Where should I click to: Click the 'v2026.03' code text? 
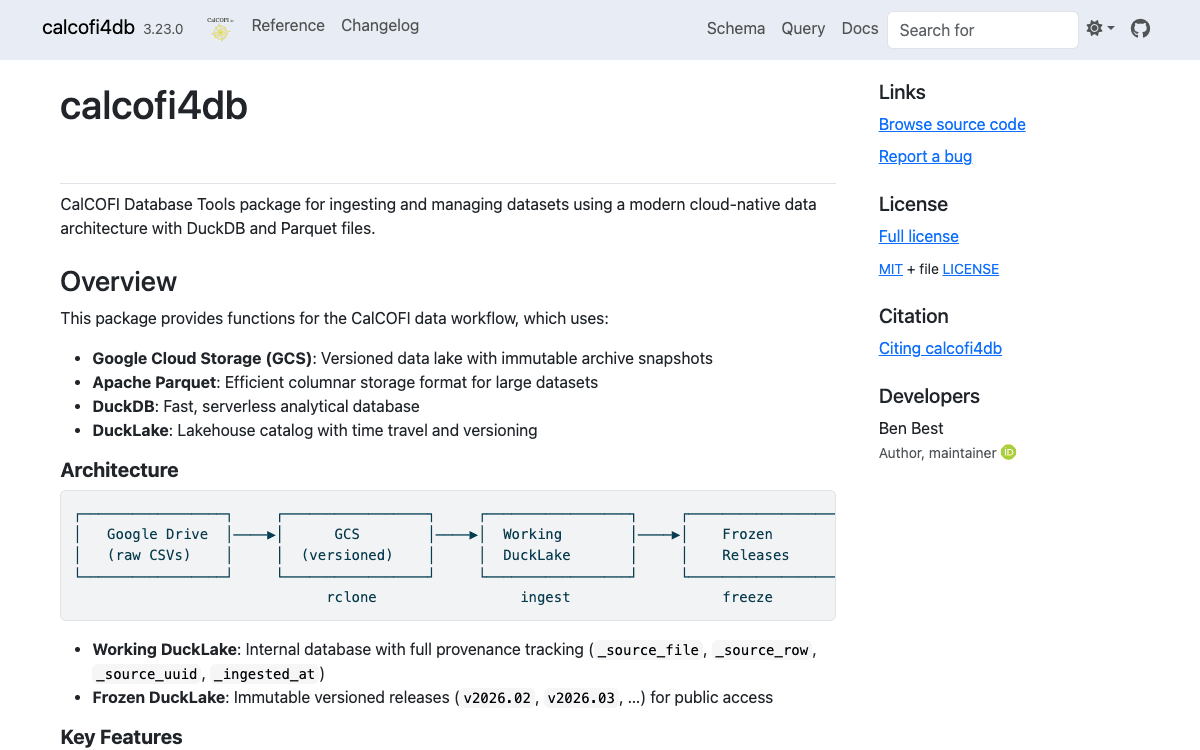click(x=581, y=698)
